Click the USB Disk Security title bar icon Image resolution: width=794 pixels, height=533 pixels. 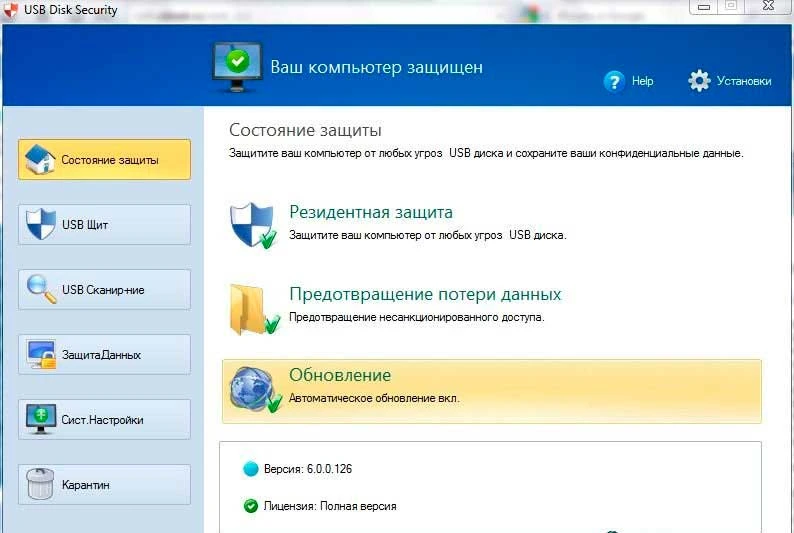pyautogui.click(x=10, y=10)
